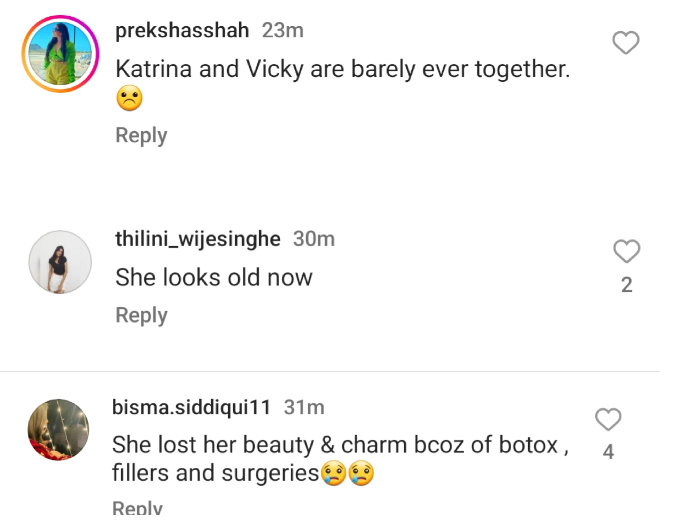
Task: Reply to prekshasshah's comment
Action: click(x=141, y=135)
